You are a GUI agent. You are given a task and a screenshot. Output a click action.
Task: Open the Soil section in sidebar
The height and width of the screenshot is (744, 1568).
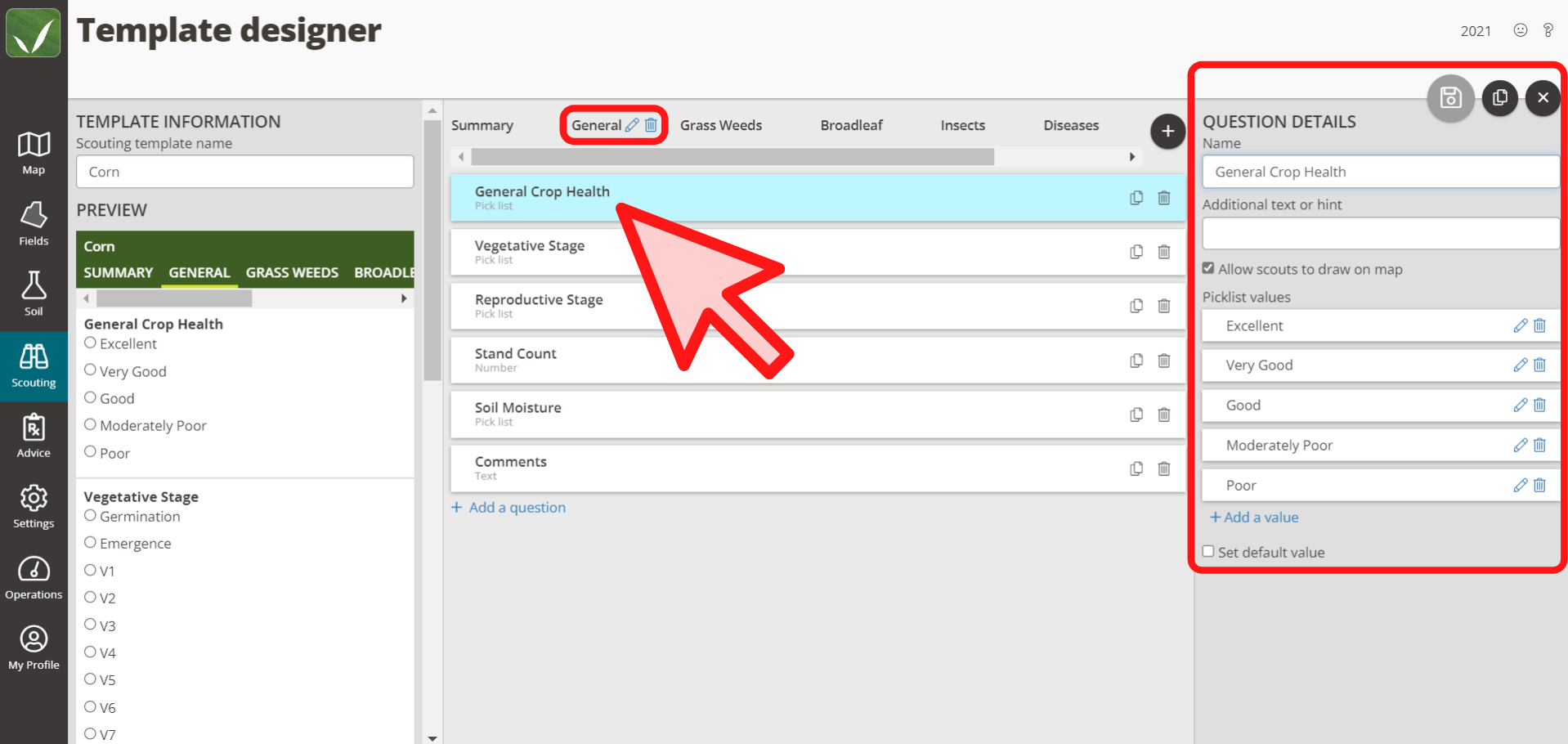point(34,294)
